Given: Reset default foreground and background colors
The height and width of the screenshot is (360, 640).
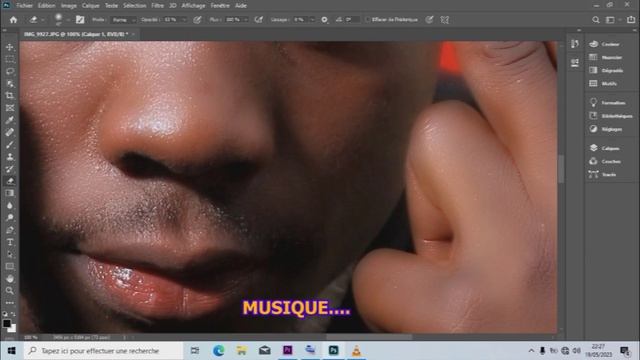Looking at the screenshot, I should (x=5, y=314).
